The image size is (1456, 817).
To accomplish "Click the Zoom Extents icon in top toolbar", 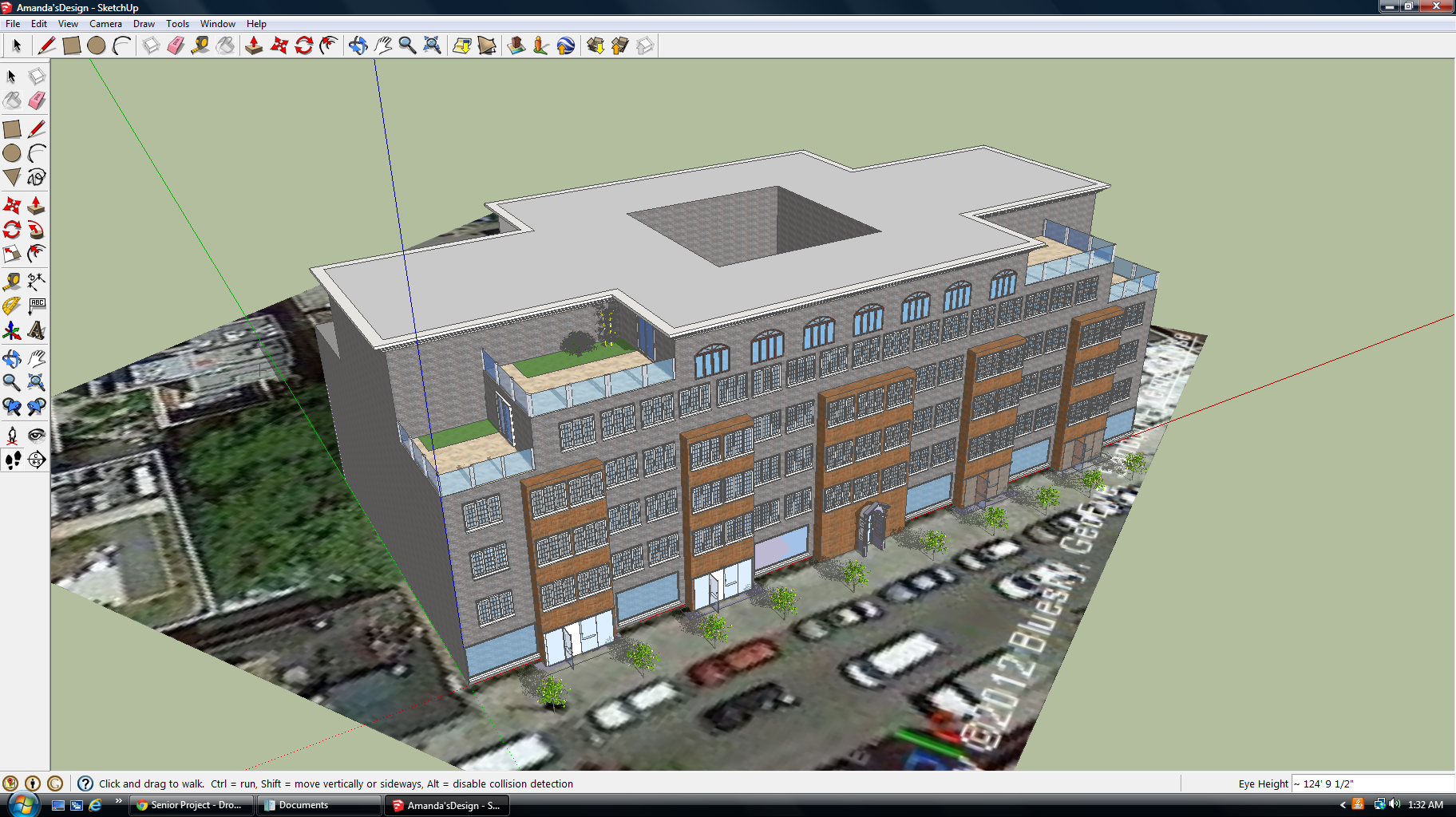I will 432,45.
